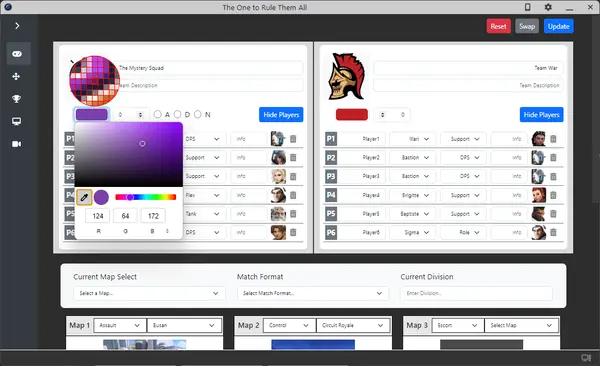Delete Player2 row with trash icon

pyautogui.click(x=553, y=157)
